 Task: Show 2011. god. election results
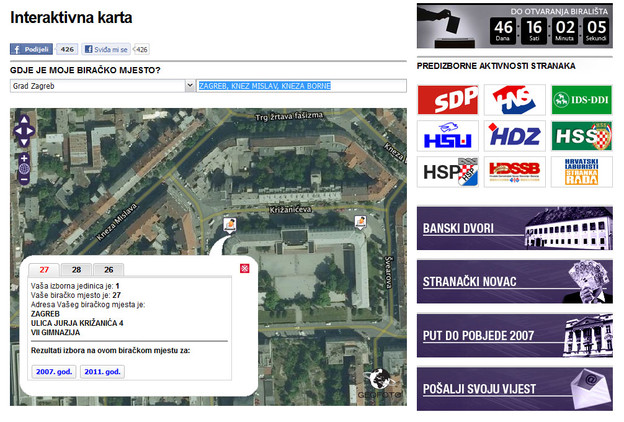click(x=103, y=371)
